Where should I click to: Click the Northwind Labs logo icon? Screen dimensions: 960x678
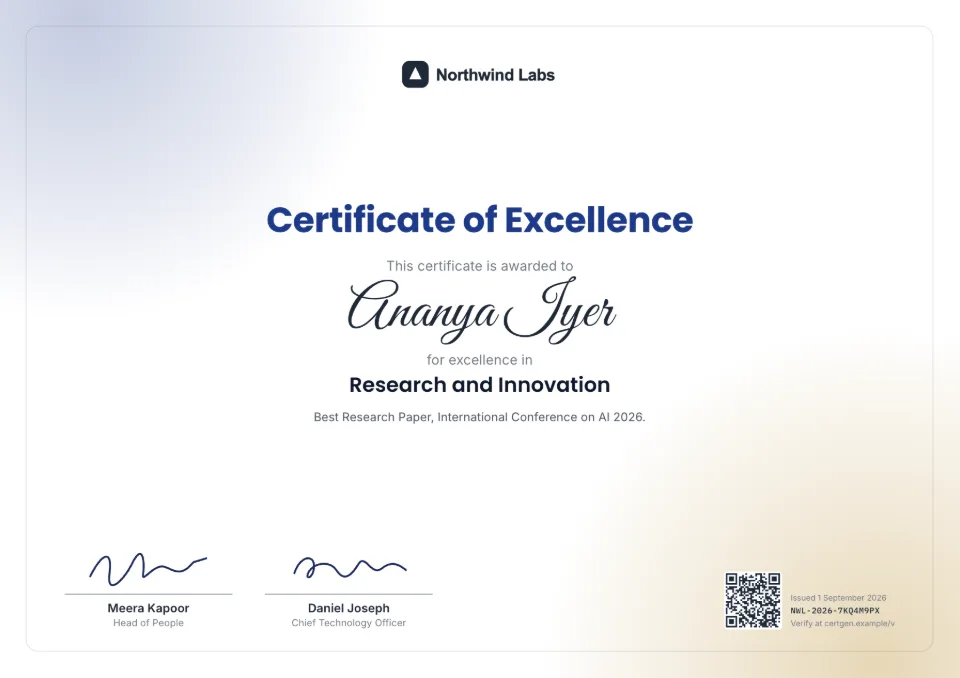point(415,75)
